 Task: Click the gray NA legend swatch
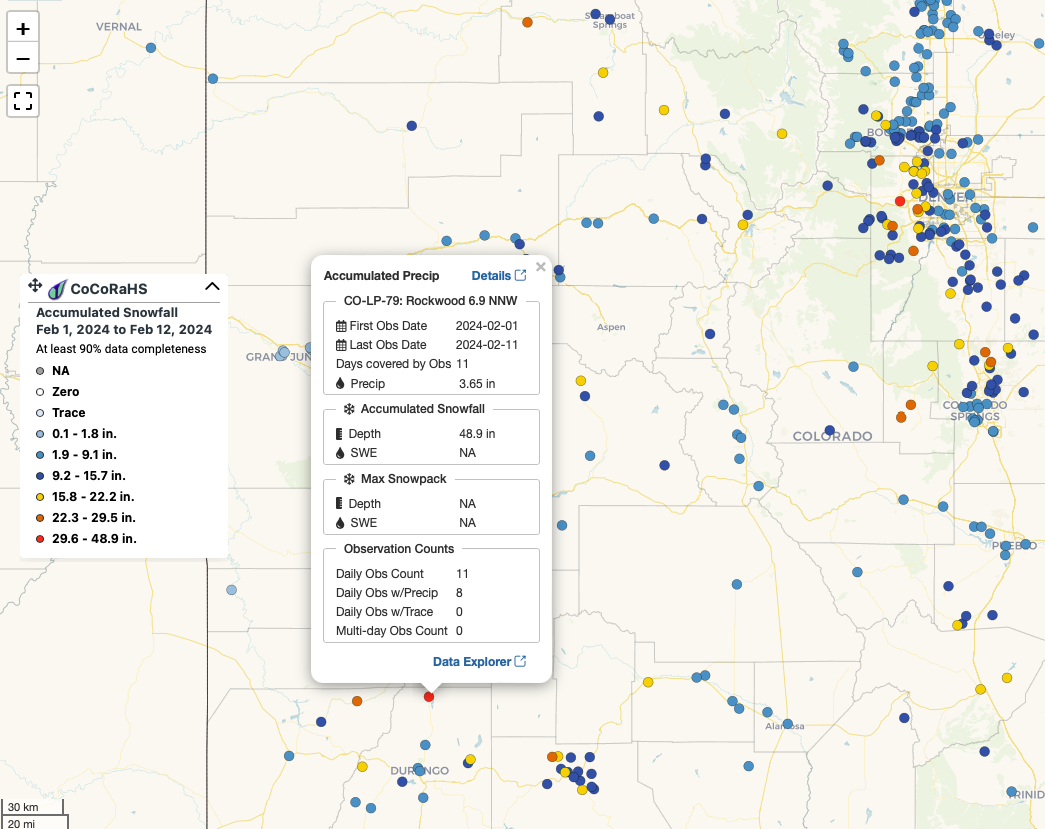coord(40,371)
